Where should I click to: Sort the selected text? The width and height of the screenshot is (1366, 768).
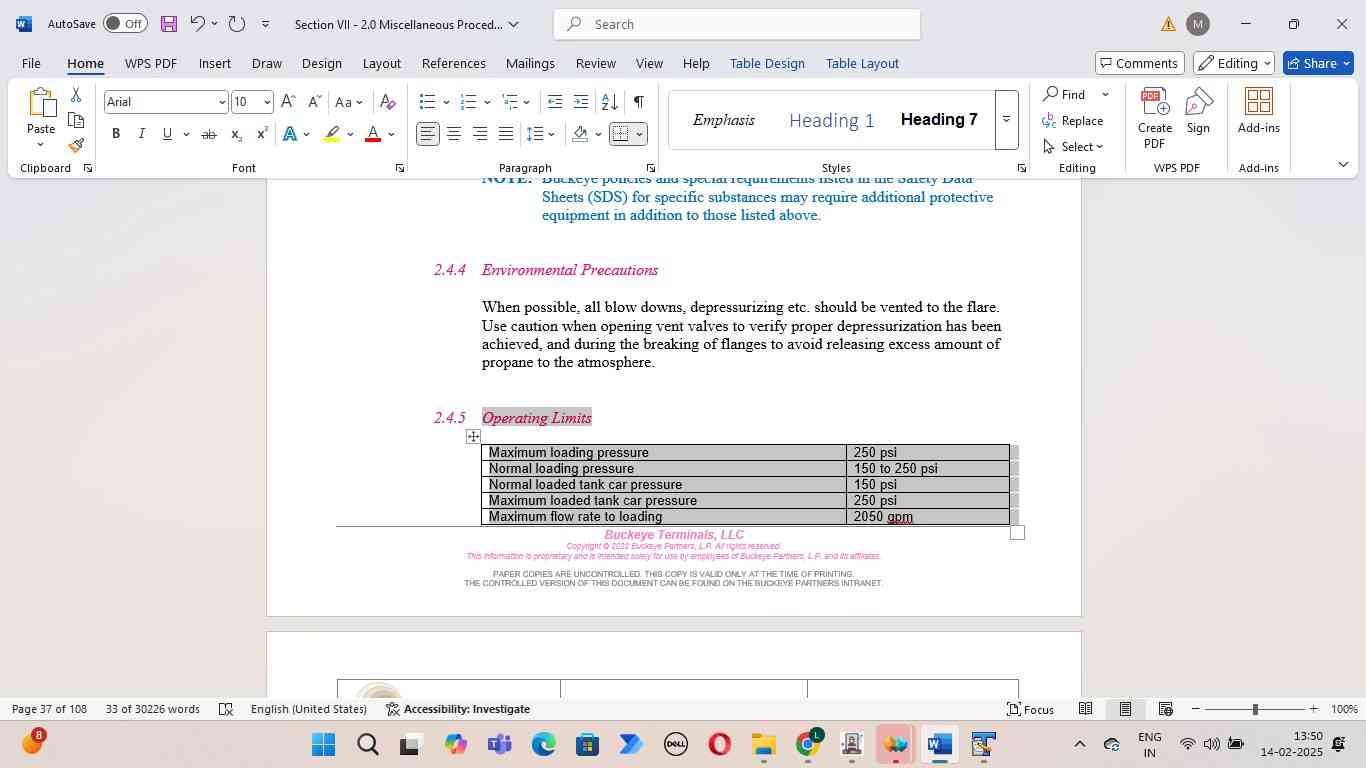click(609, 102)
